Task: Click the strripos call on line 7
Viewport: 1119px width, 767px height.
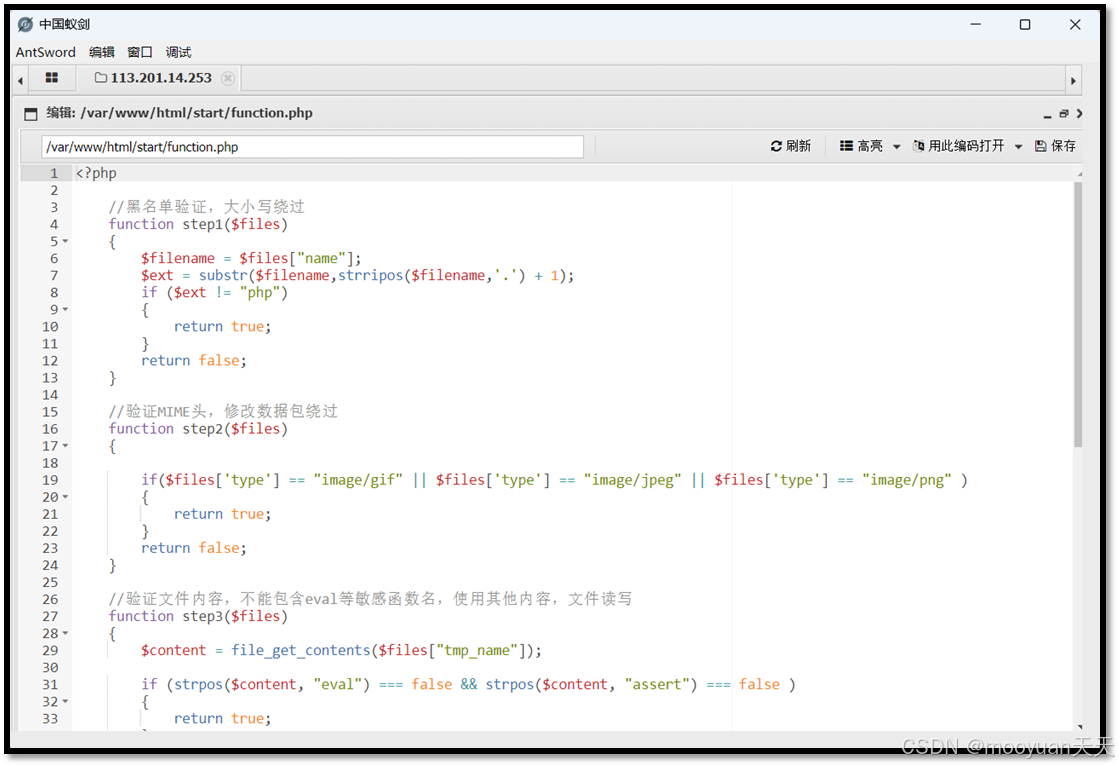Action: pyautogui.click(x=432, y=275)
